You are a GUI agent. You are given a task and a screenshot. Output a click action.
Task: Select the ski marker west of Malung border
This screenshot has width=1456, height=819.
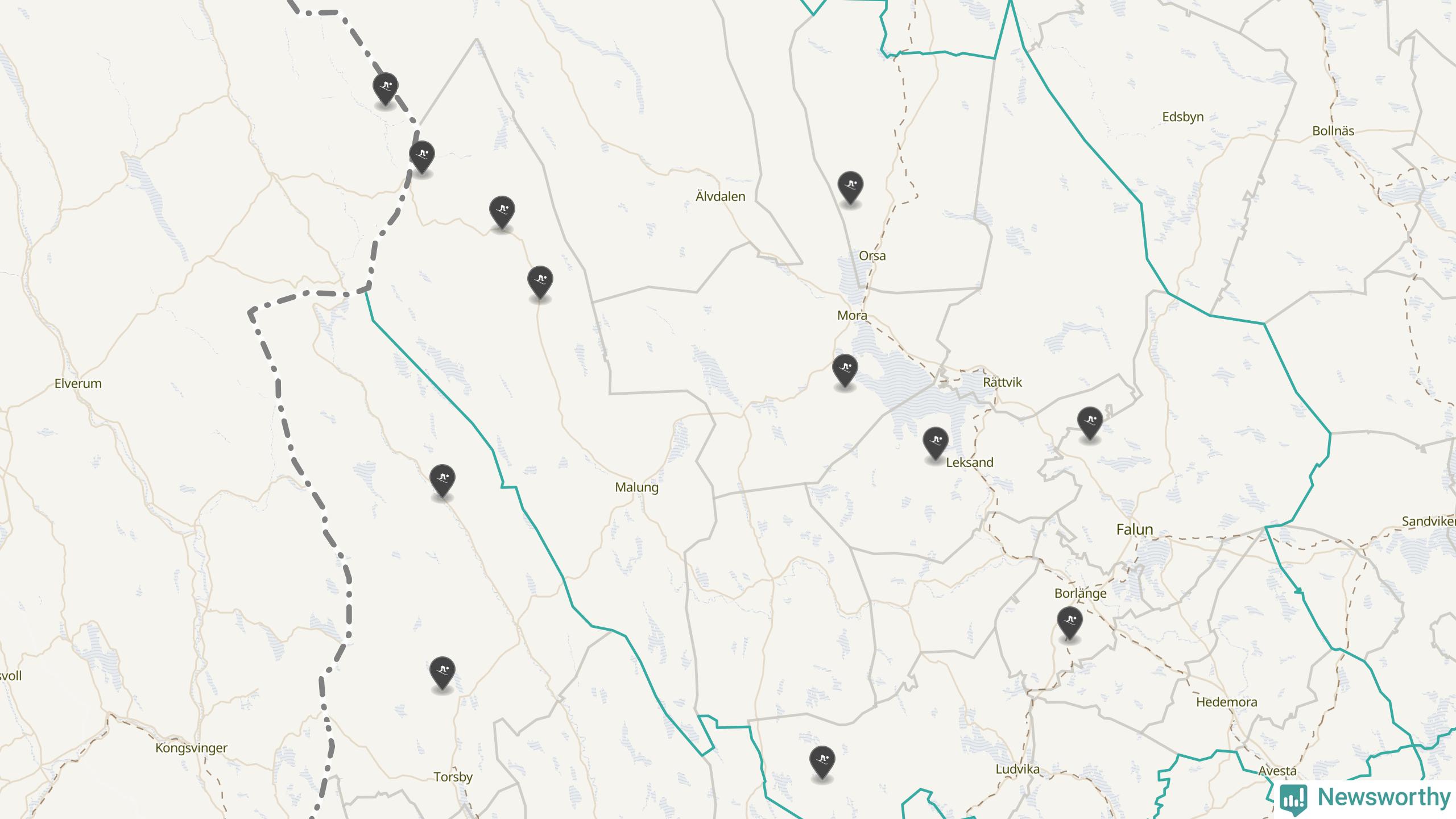(442, 481)
